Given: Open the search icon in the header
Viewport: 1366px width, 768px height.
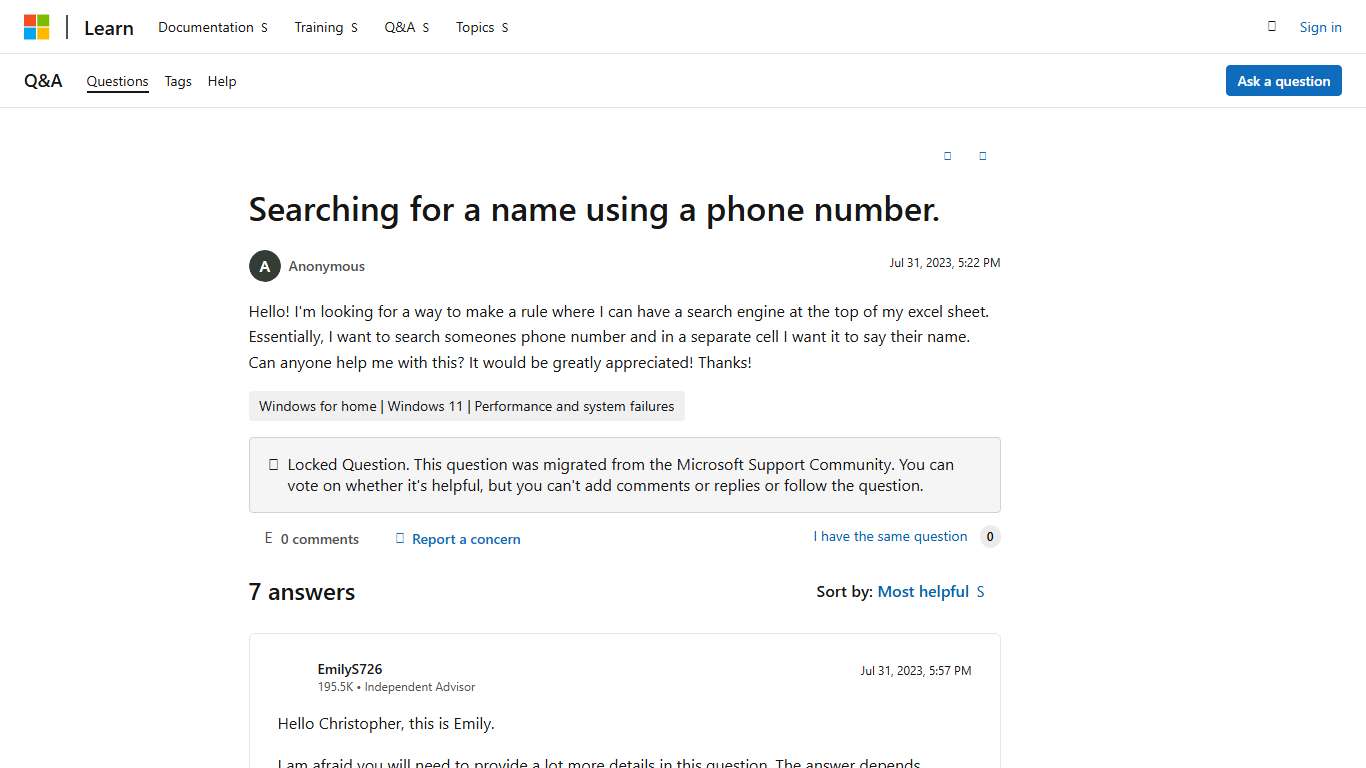Looking at the screenshot, I should (1271, 27).
